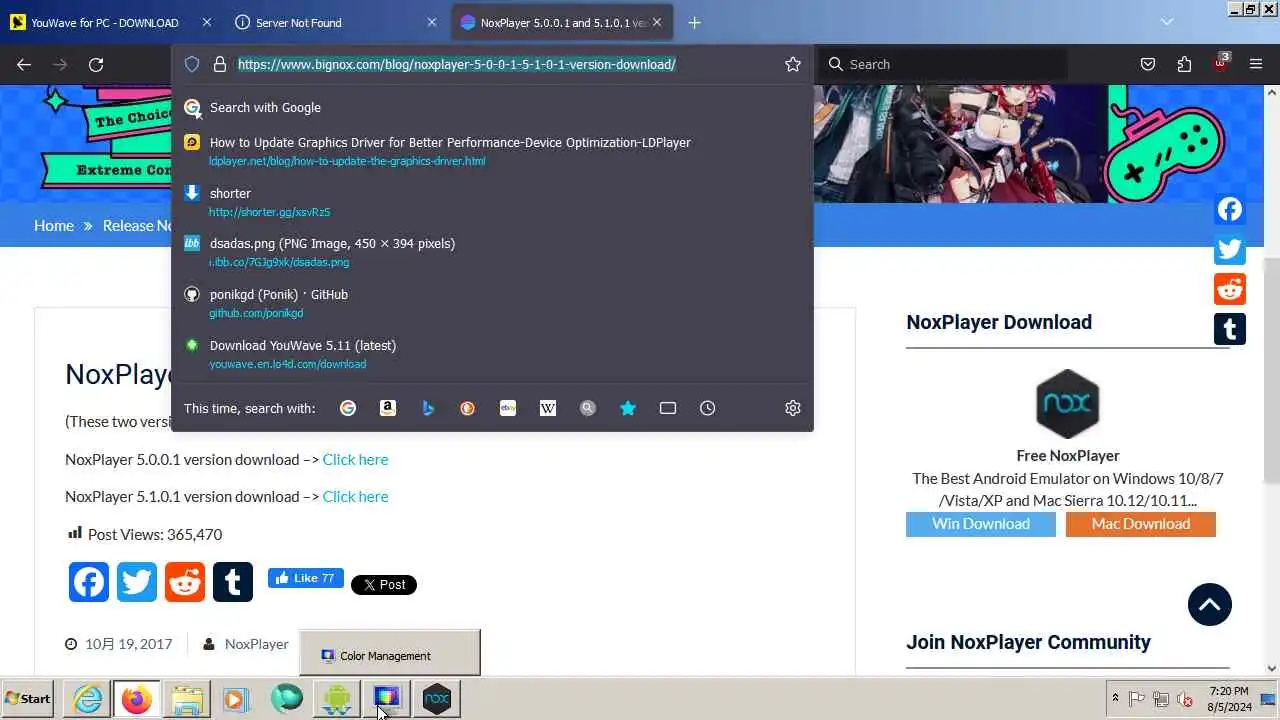Open the folder Explorer taskbar icon
1280x720 pixels.
point(186,699)
